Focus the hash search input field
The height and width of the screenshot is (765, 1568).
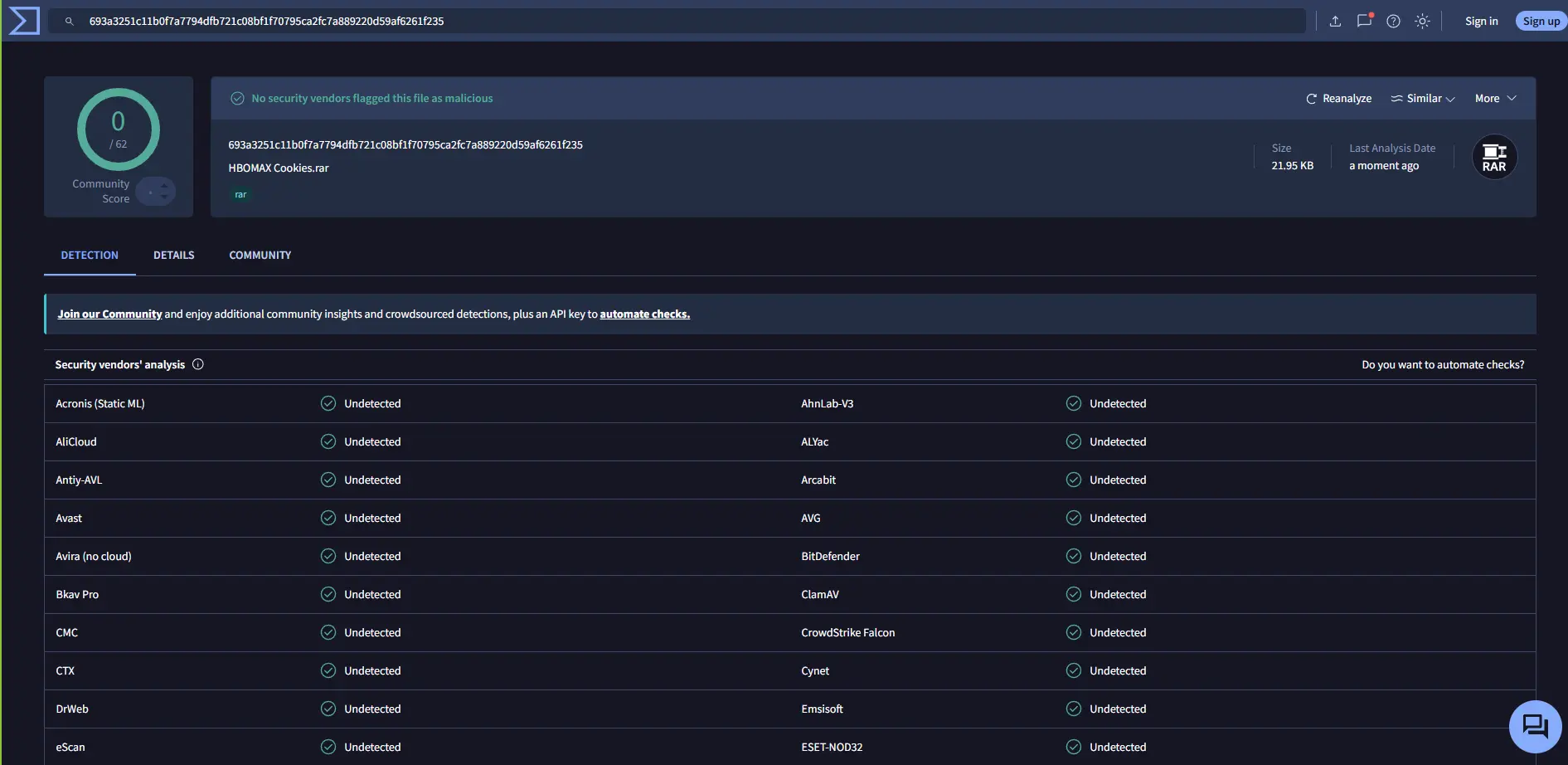[x=677, y=21]
